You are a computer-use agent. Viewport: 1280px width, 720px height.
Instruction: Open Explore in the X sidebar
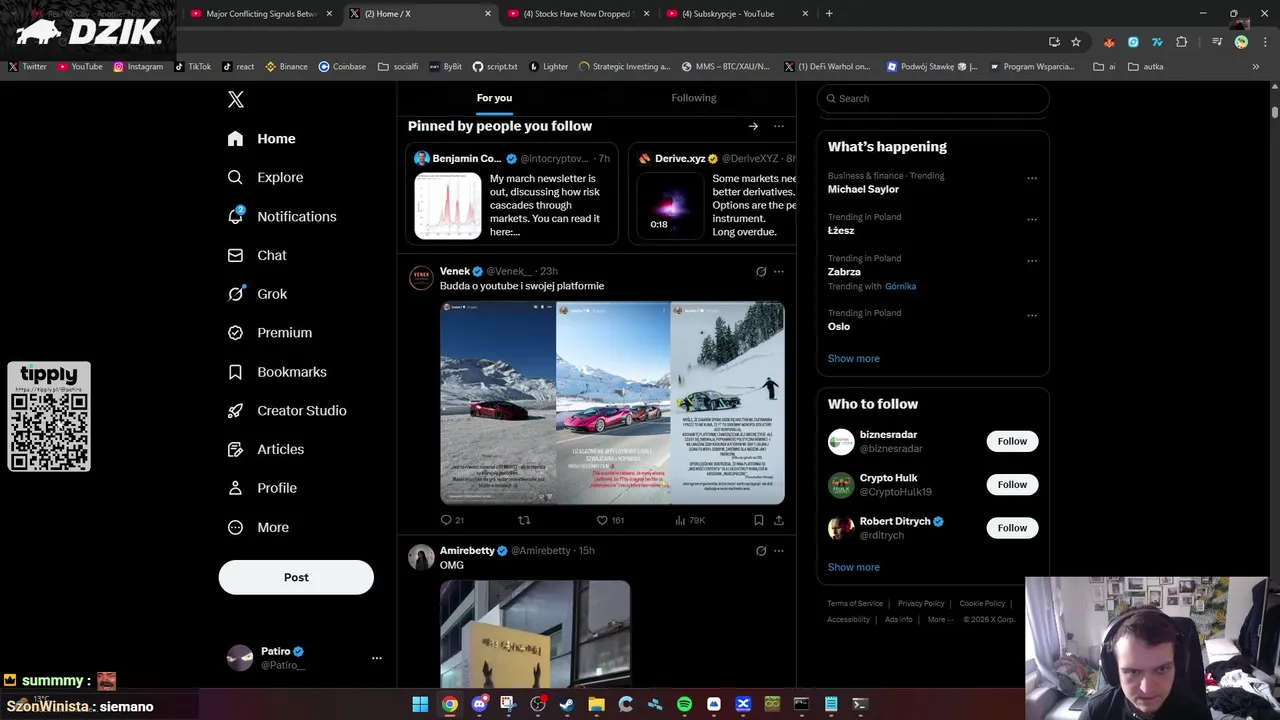point(266,177)
